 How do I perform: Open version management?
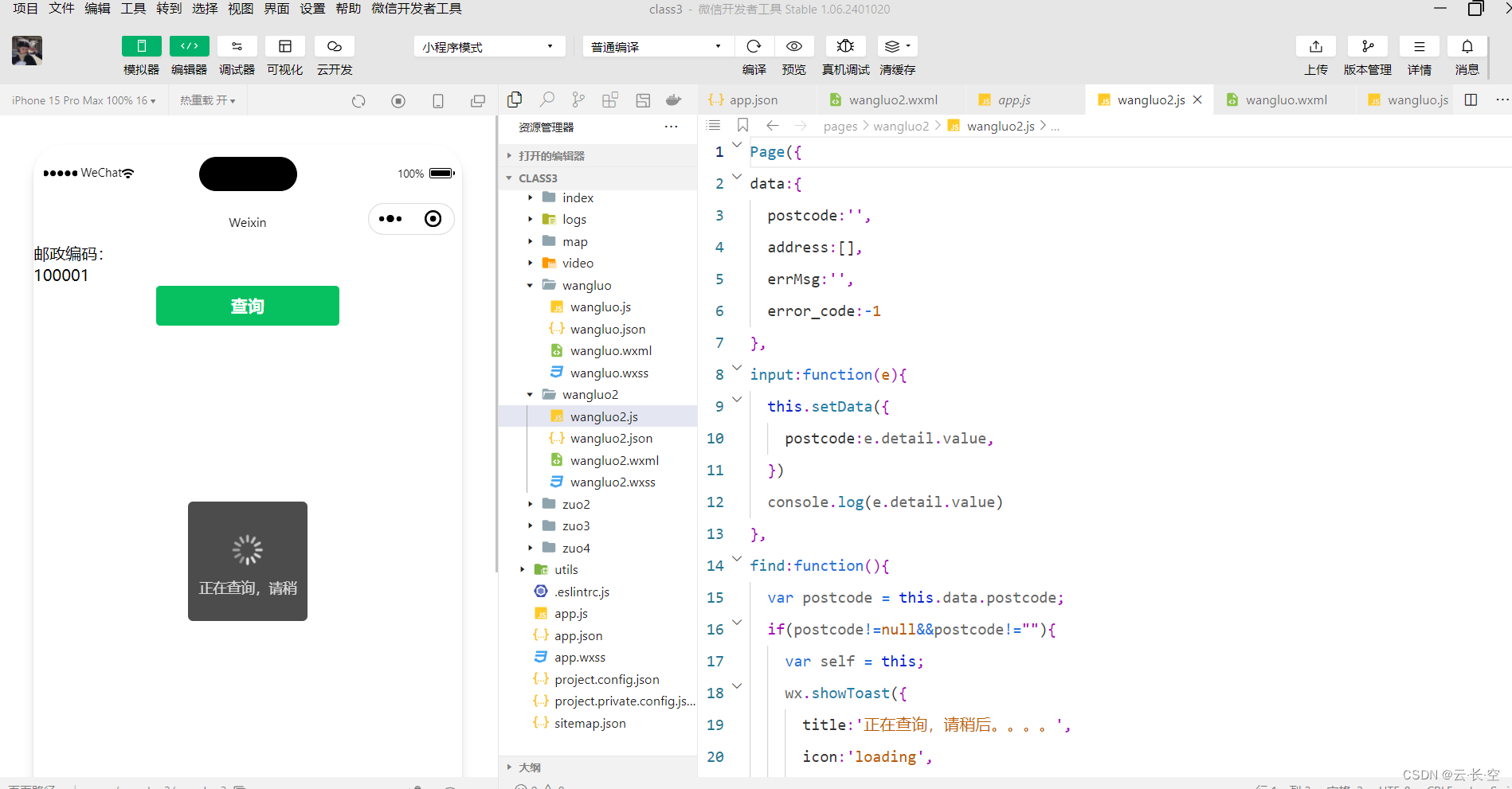pos(1367,46)
